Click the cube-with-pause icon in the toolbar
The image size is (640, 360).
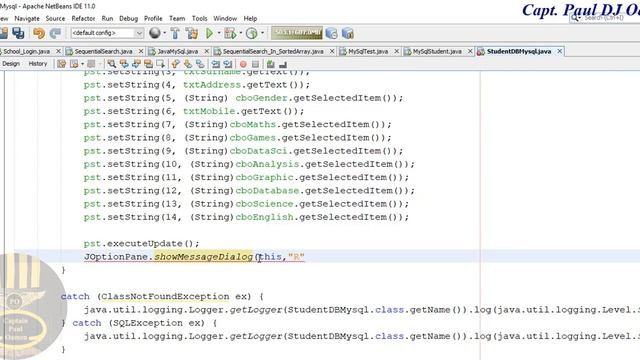[348, 33]
